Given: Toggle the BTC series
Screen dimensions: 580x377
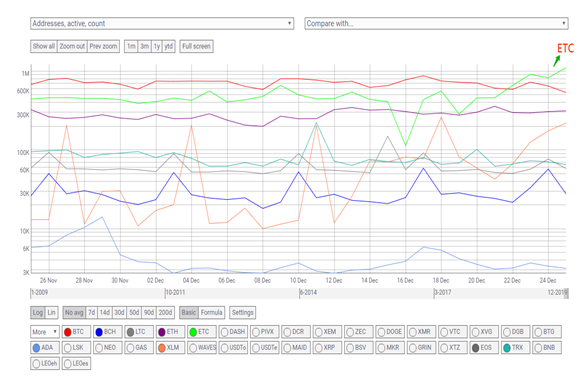Looking at the screenshot, I should (76, 332).
